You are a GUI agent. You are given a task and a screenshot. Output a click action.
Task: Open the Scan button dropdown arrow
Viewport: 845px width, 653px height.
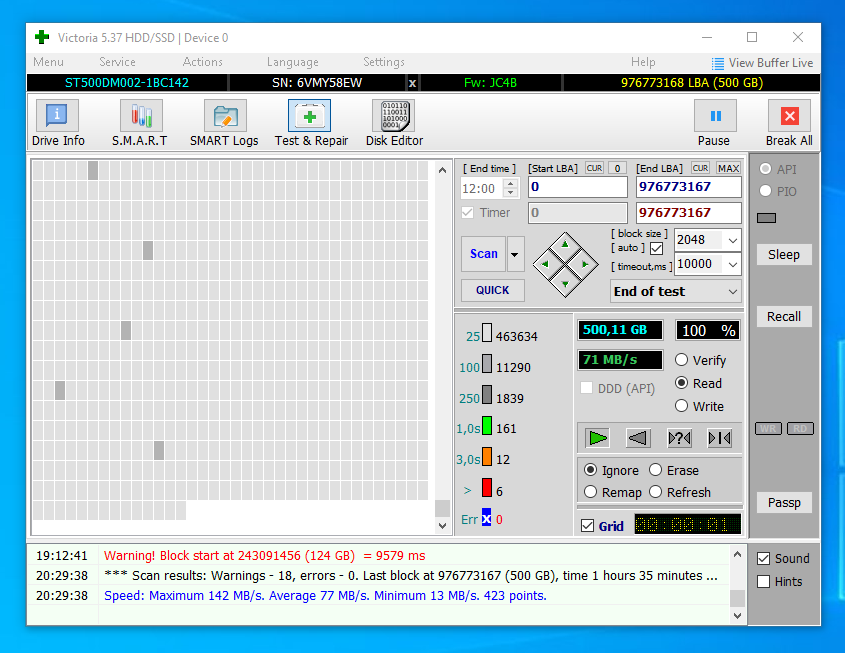[515, 254]
